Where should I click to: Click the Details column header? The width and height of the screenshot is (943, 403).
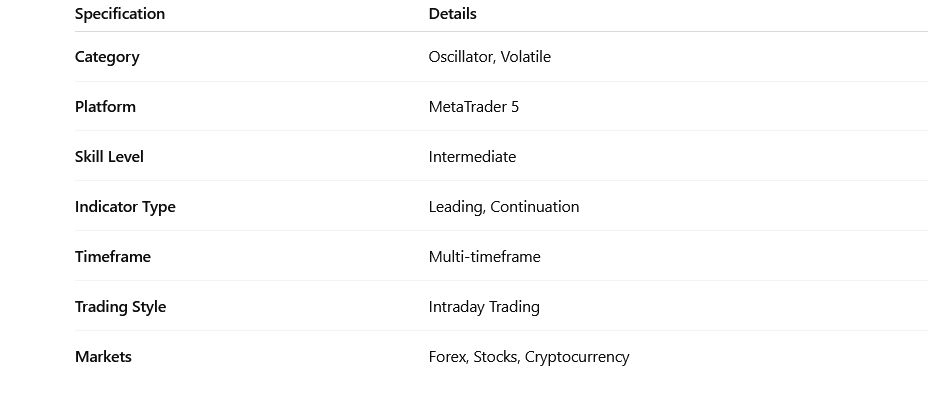pos(452,14)
